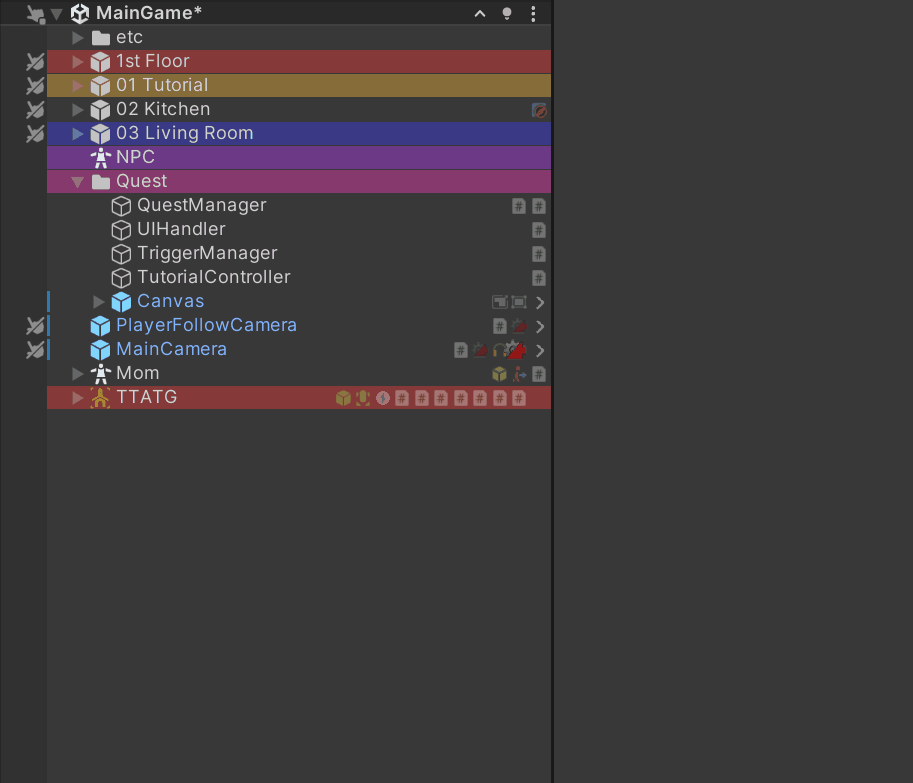Toggle the picking icon for 1st Floor
This screenshot has width=913, height=783.
(x=35, y=62)
